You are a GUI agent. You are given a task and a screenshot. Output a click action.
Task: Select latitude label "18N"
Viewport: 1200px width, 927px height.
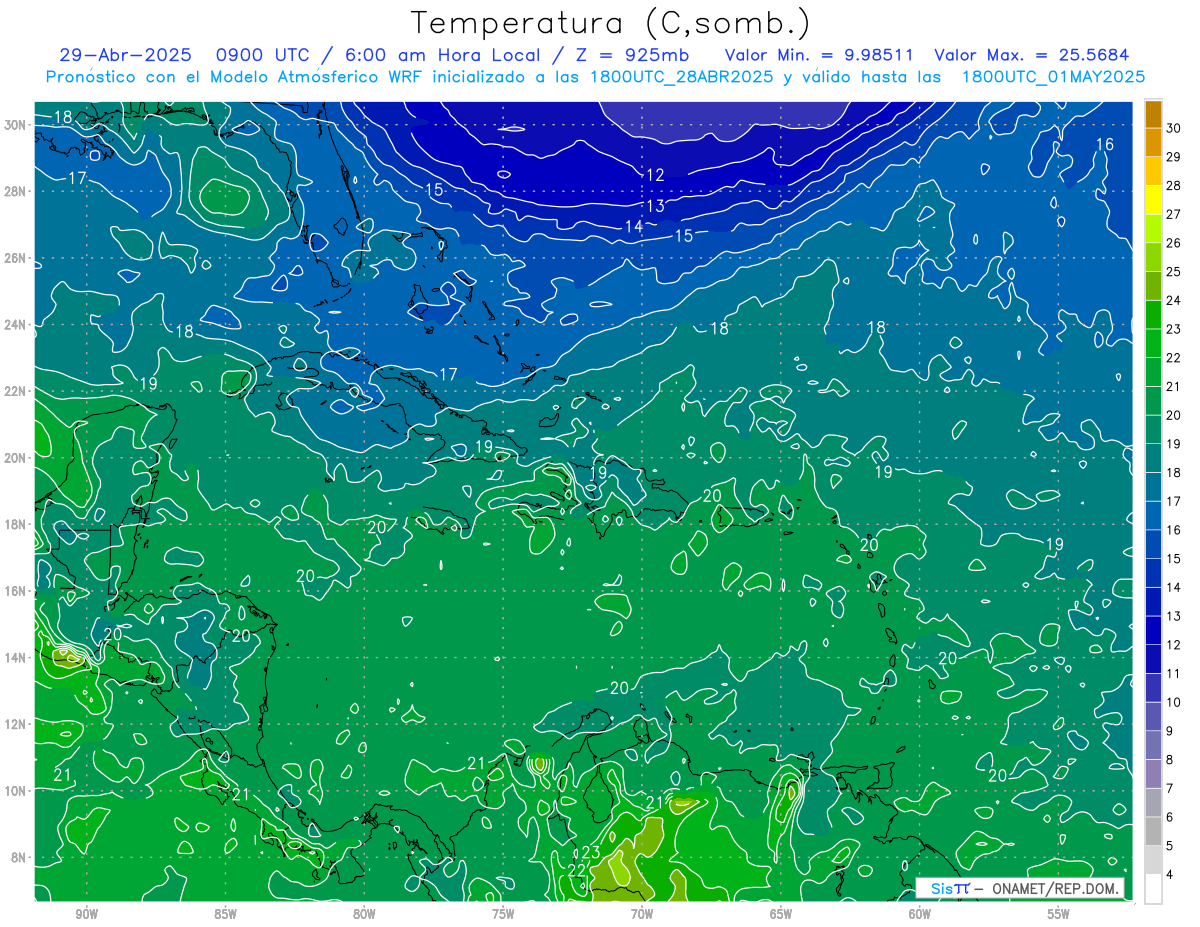pos(17,524)
